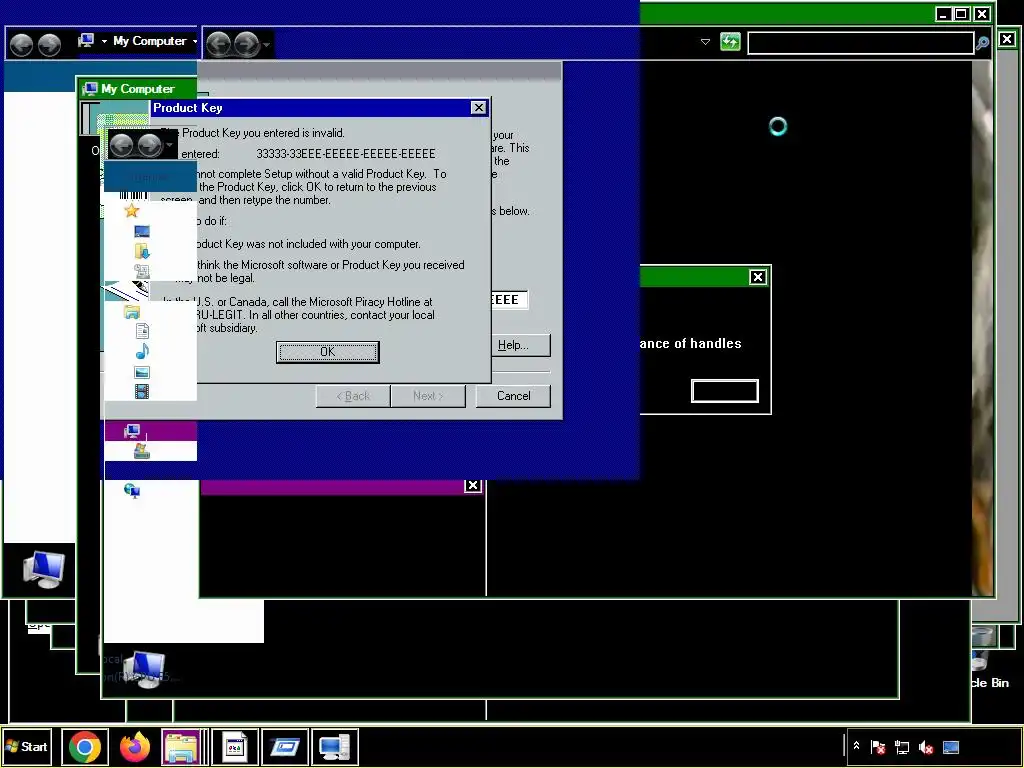The image size is (1024, 768).
Task: Click Cancel in the Setup wizard
Action: tap(513, 396)
